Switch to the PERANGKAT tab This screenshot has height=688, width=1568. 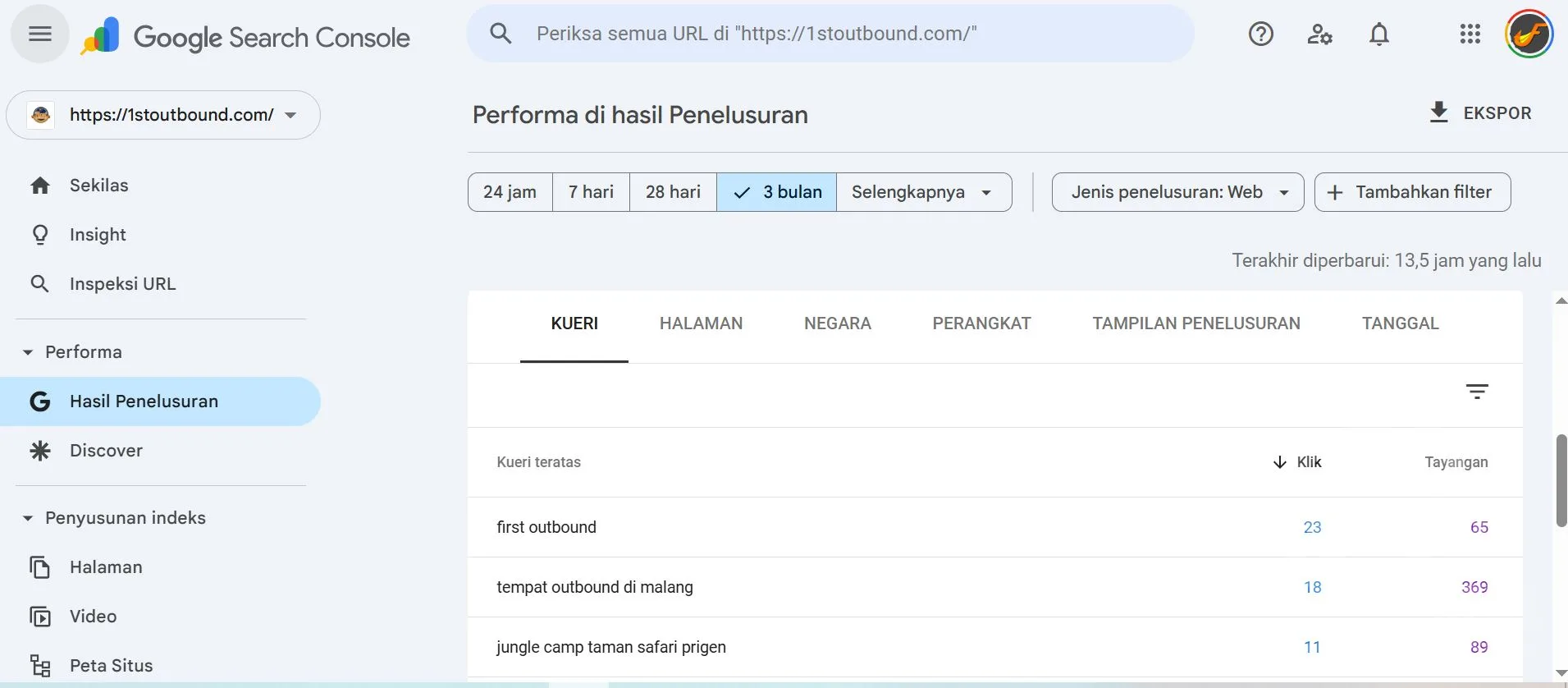(981, 323)
